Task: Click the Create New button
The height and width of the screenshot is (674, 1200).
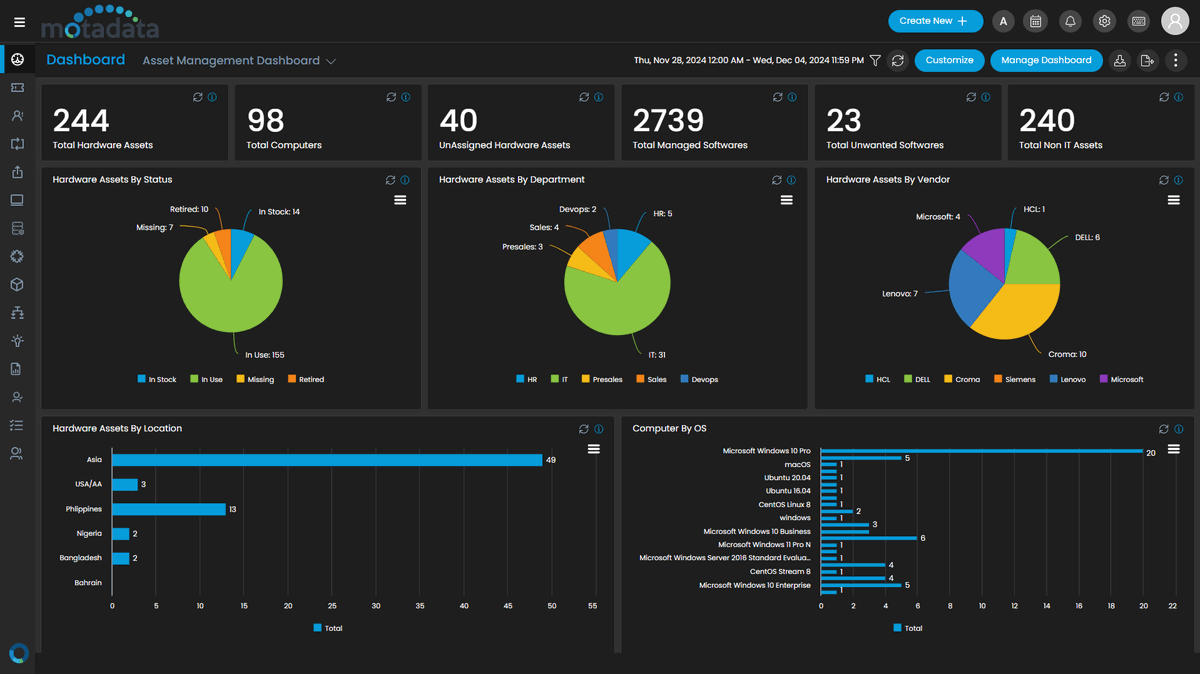Action: 935,20
